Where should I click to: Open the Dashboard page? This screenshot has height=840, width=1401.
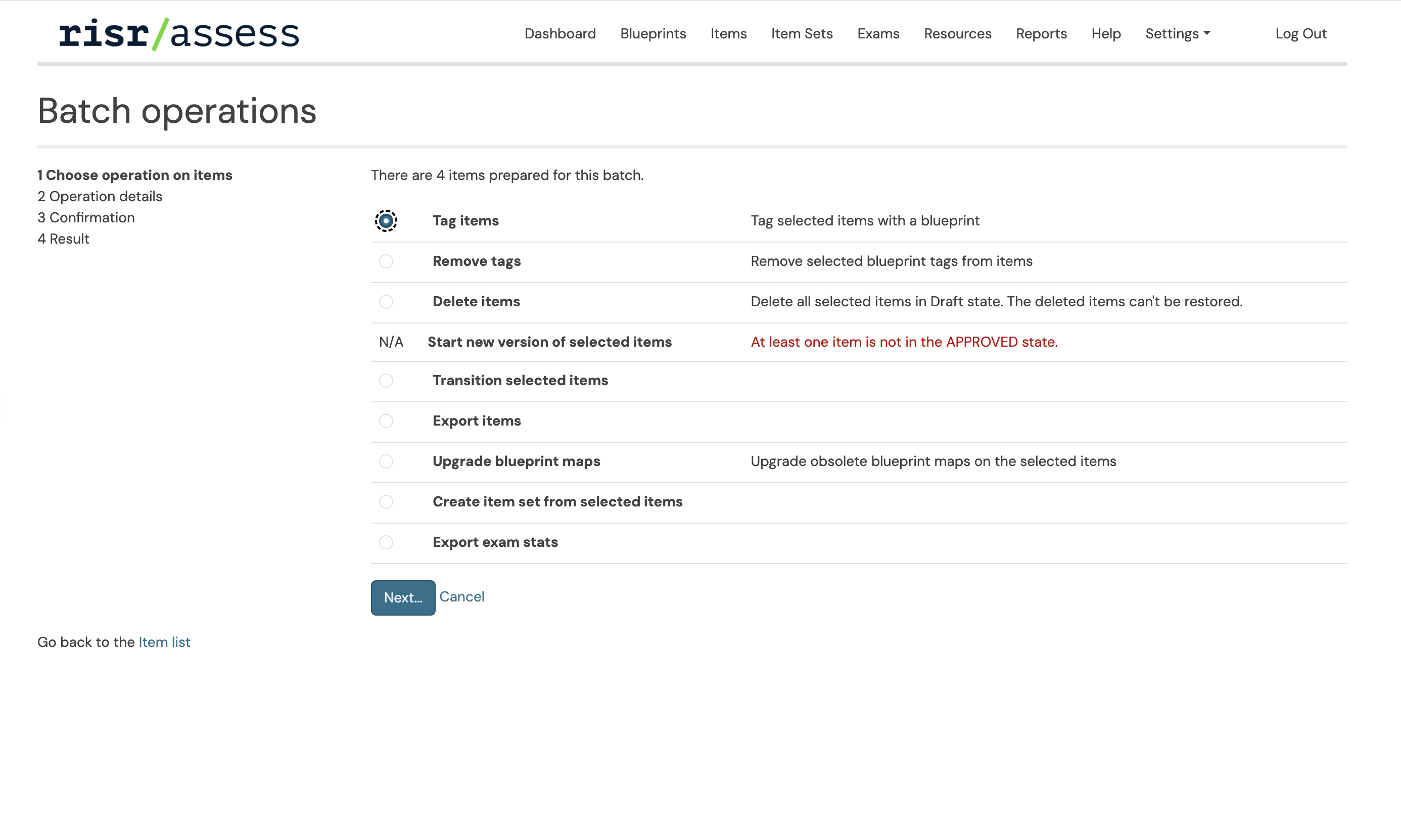(x=560, y=34)
